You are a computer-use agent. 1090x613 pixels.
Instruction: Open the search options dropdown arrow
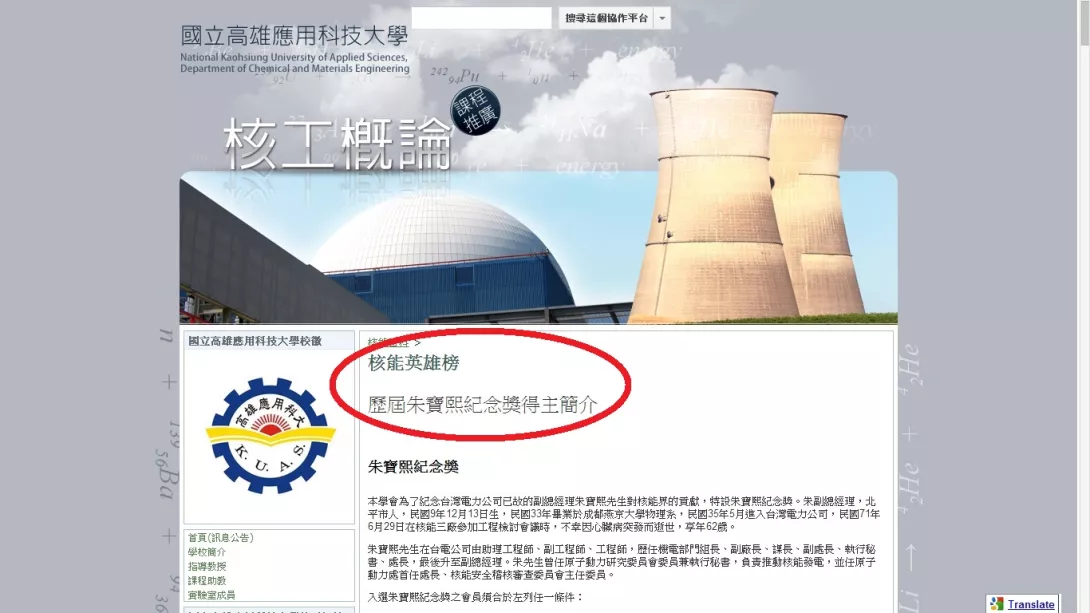click(x=662, y=18)
